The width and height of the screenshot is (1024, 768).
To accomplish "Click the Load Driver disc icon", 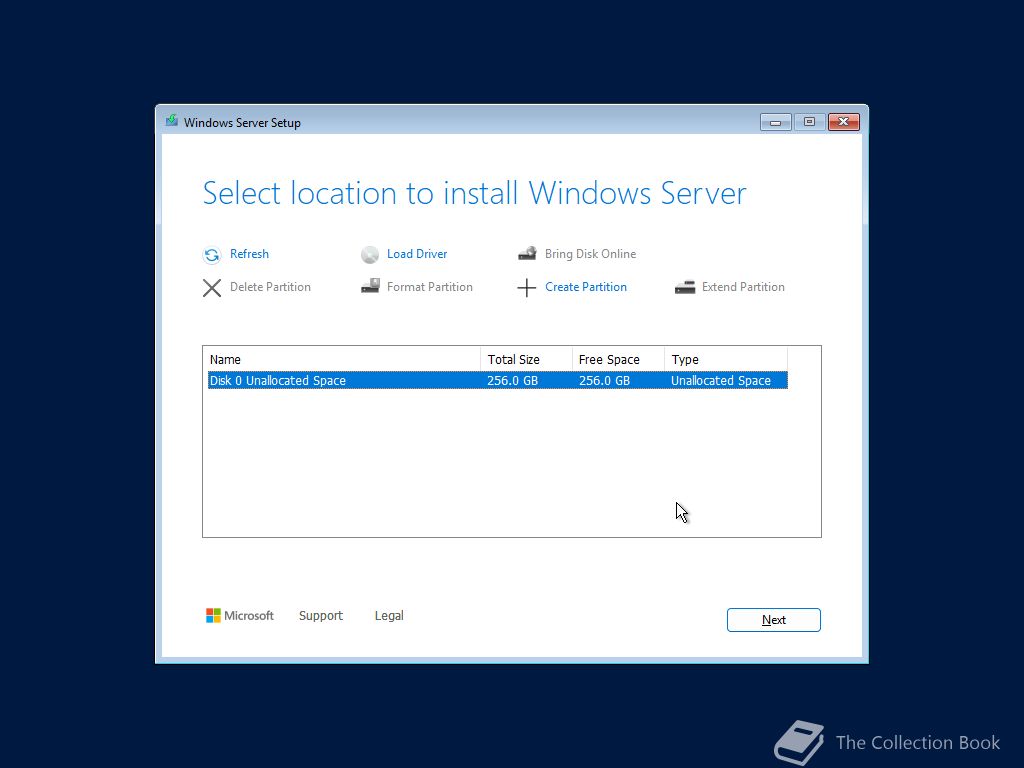I will coord(370,255).
